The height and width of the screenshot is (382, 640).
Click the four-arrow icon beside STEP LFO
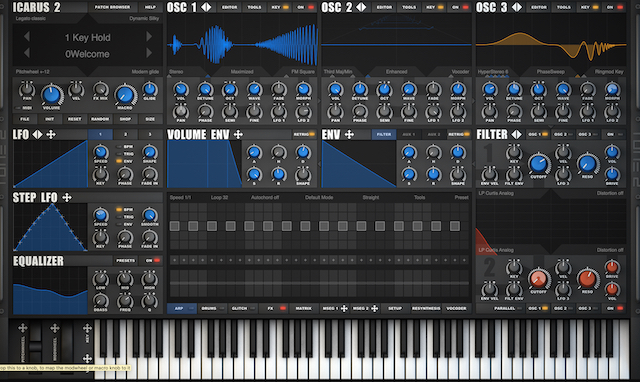[x=67, y=198]
